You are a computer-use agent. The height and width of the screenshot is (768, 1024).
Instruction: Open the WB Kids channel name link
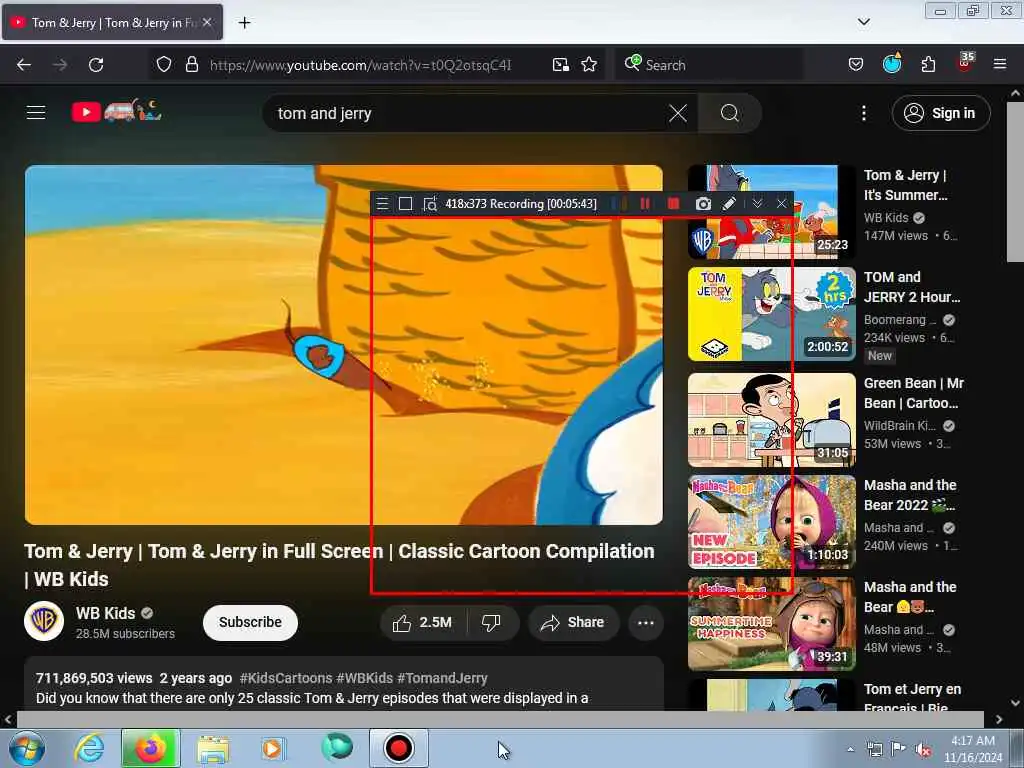click(105, 614)
